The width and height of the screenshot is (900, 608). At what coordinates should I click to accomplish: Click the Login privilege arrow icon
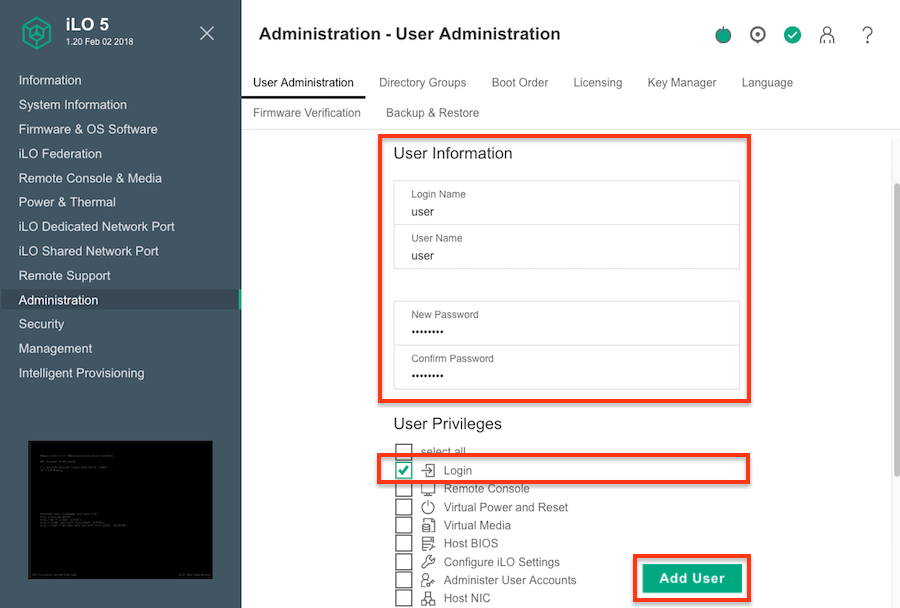(x=428, y=470)
